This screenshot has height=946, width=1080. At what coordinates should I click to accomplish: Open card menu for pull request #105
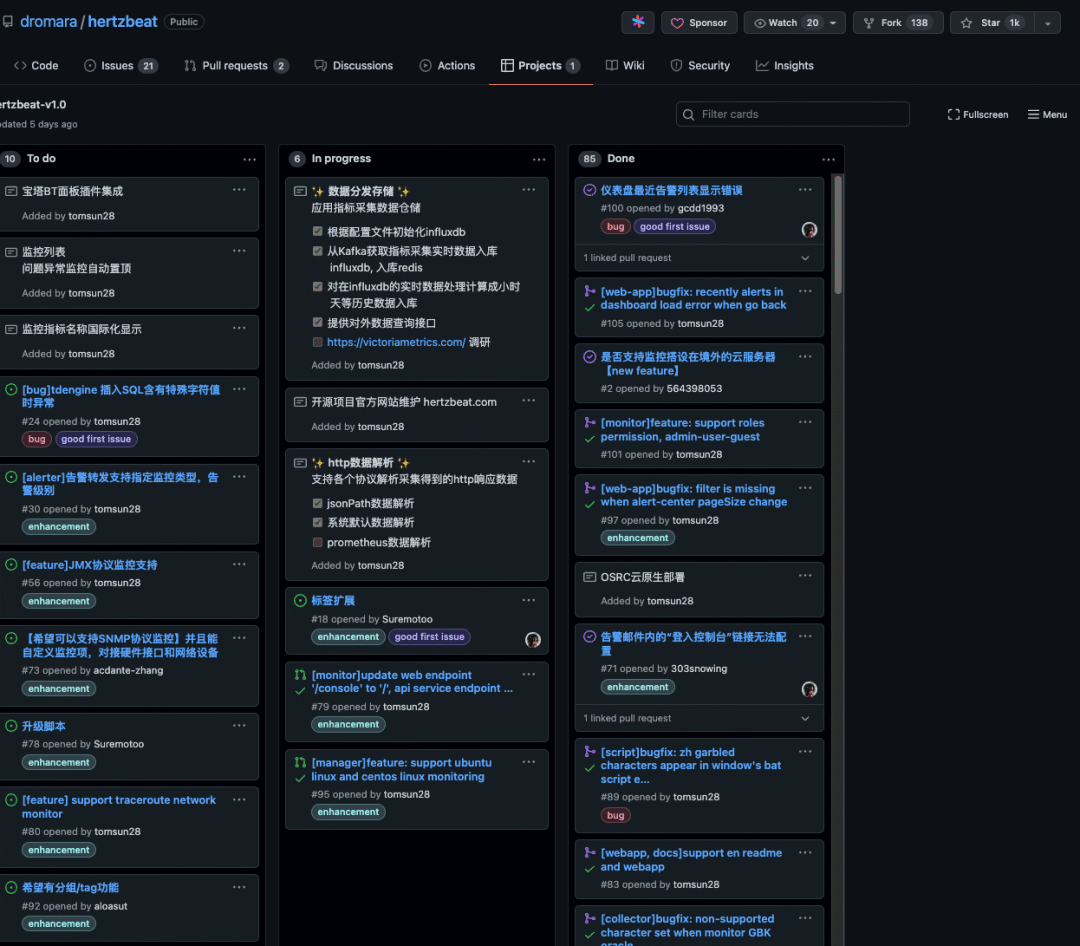click(805, 291)
